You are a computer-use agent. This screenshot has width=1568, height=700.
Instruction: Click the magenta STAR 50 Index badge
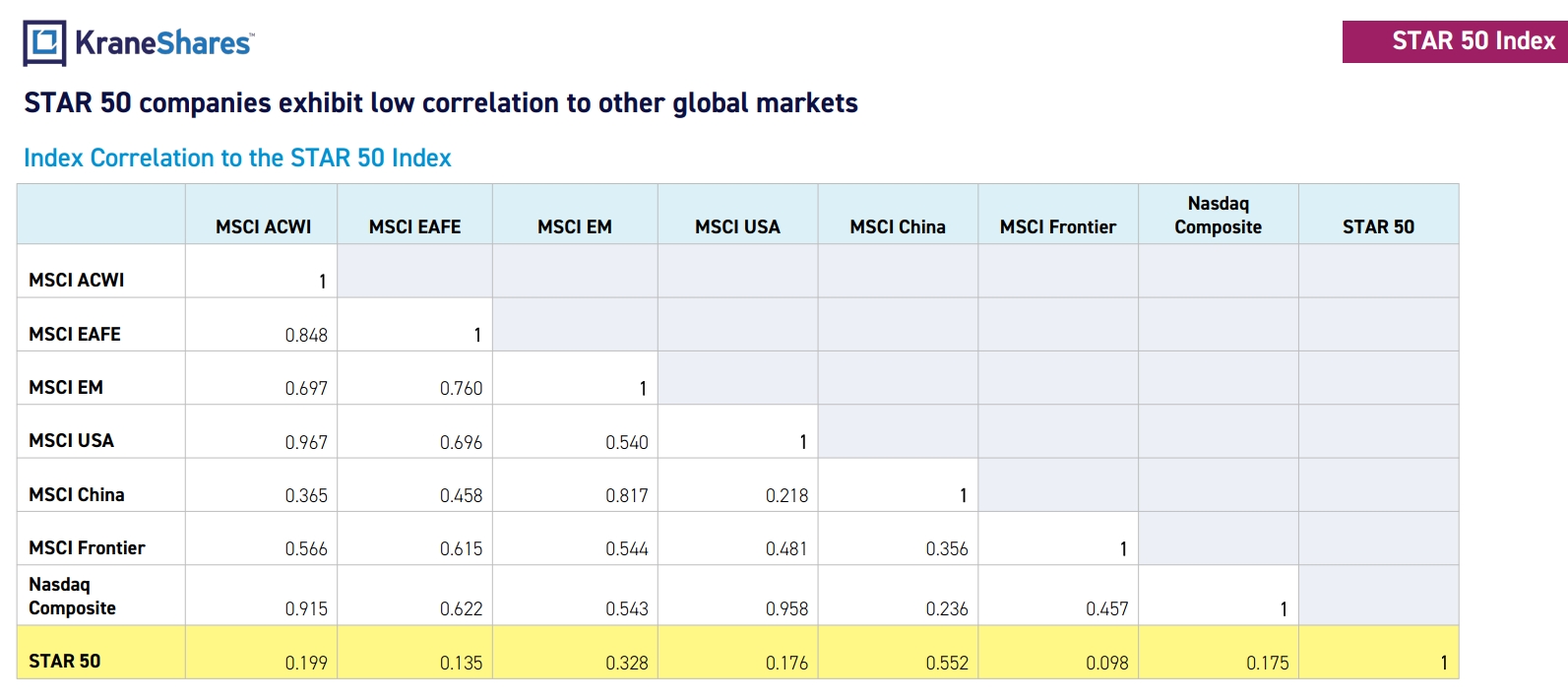pyautogui.click(x=1455, y=41)
